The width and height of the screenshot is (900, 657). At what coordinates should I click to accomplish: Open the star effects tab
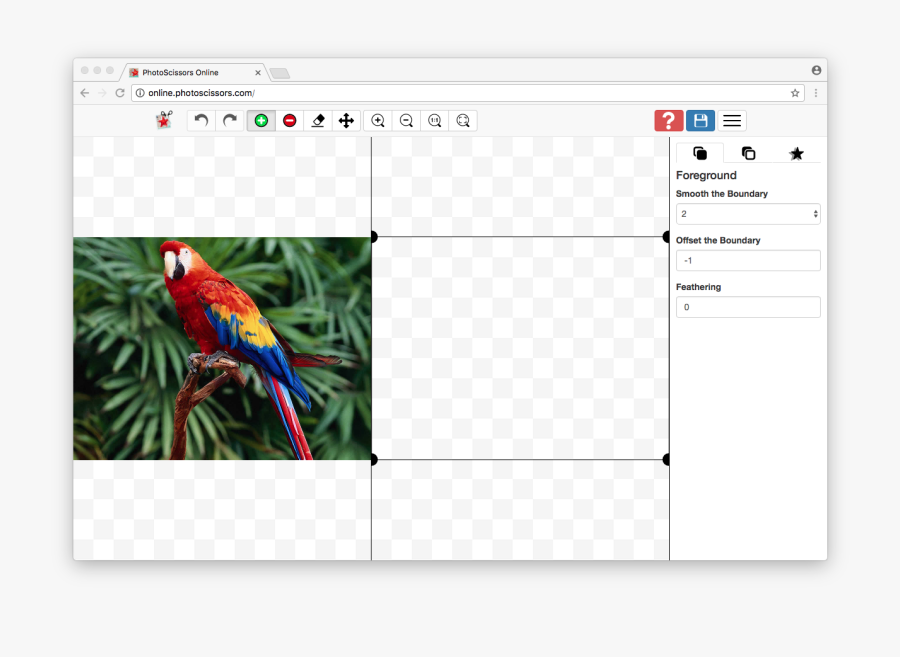point(796,153)
